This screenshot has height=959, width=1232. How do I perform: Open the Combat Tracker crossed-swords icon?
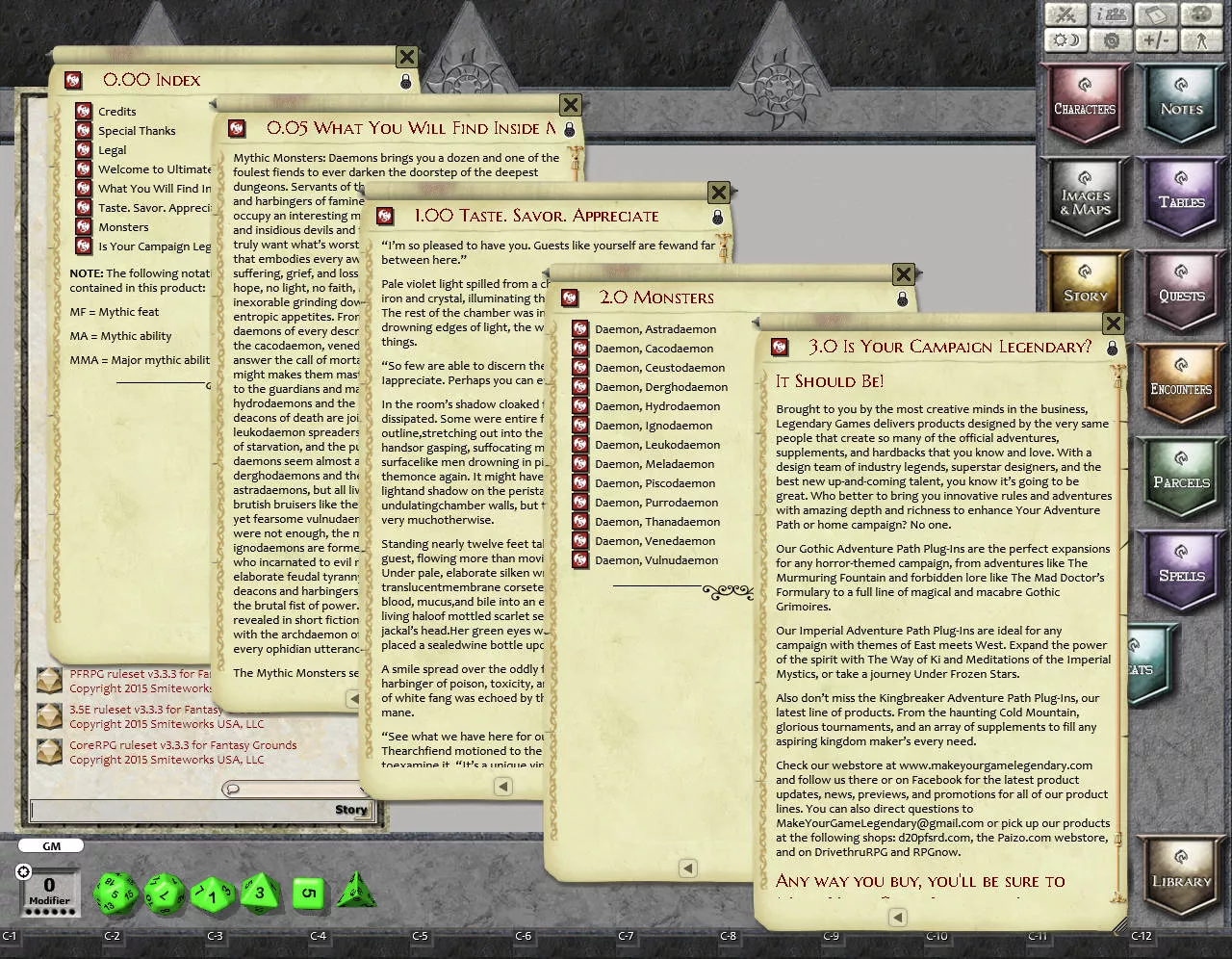pos(1065,14)
